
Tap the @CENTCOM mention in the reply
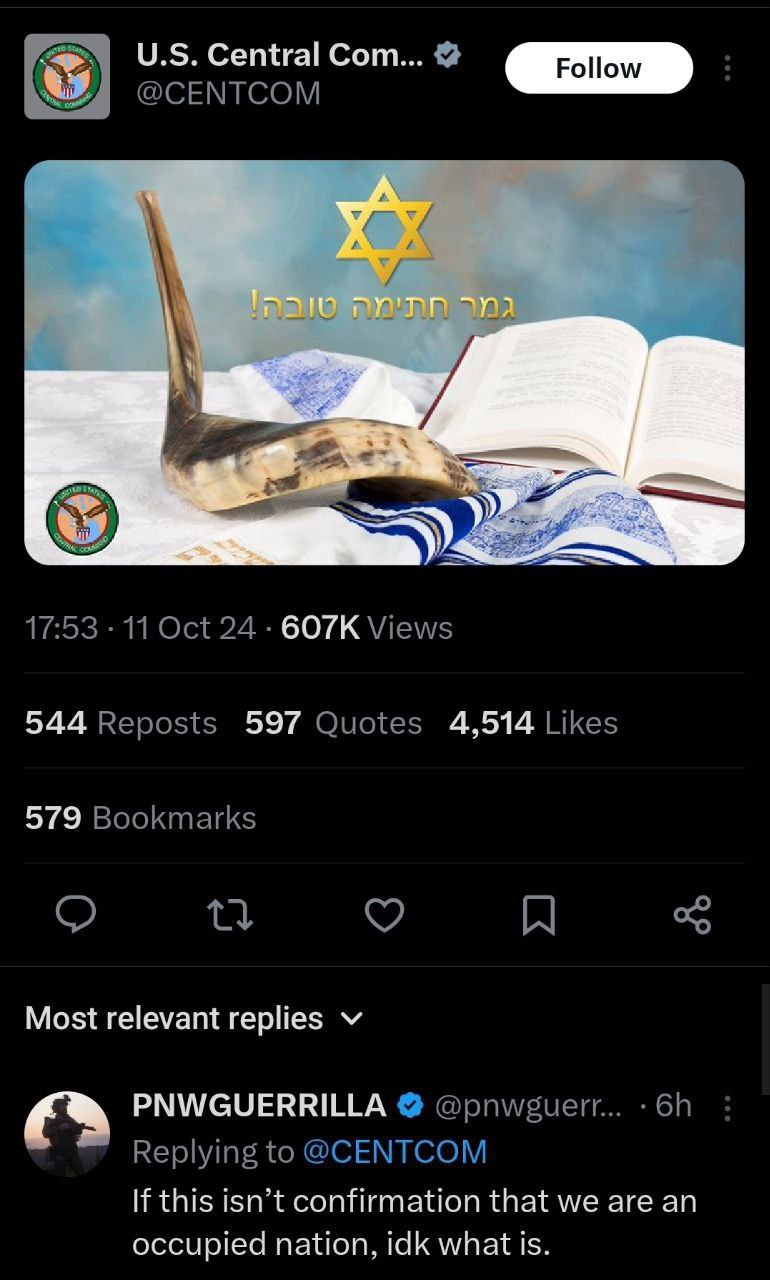[394, 1152]
